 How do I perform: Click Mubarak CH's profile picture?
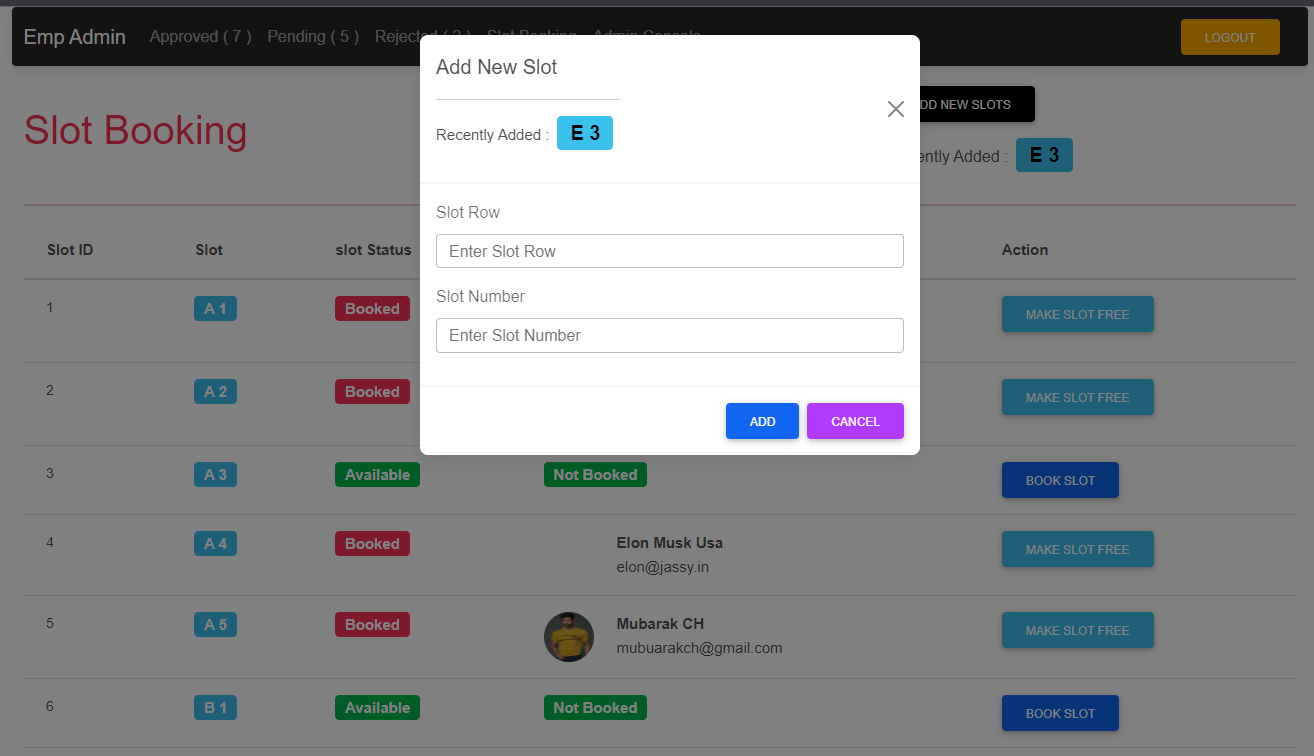point(569,637)
